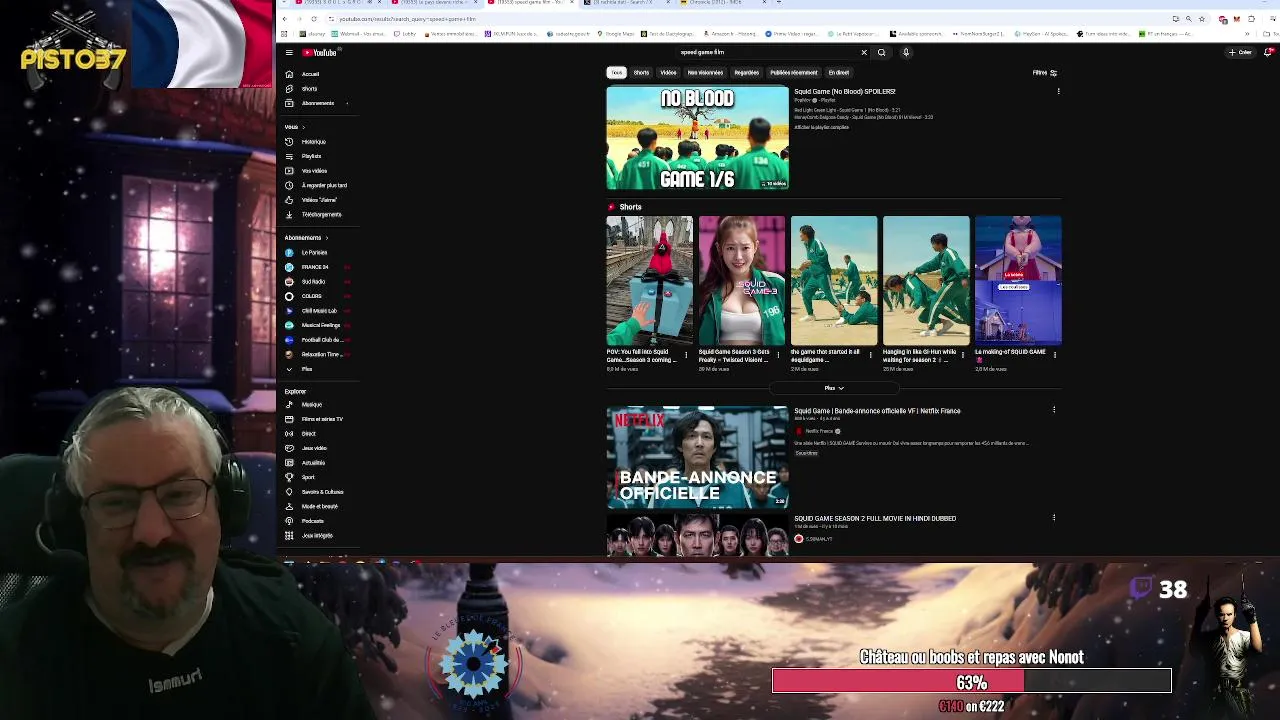
Task: Open the Netflix France channel link
Action: tap(819, 431)
